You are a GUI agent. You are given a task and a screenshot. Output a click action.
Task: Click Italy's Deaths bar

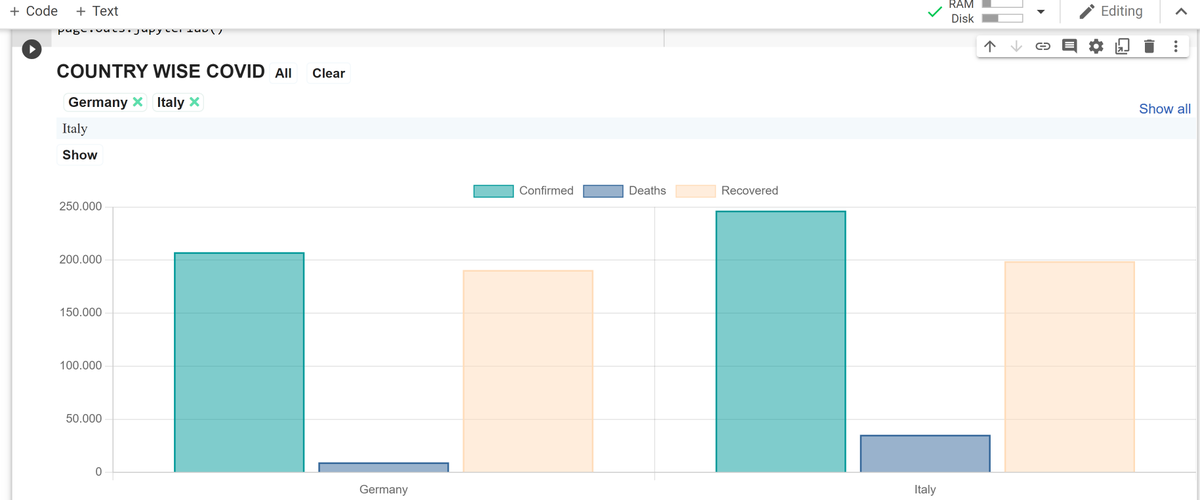925,454
